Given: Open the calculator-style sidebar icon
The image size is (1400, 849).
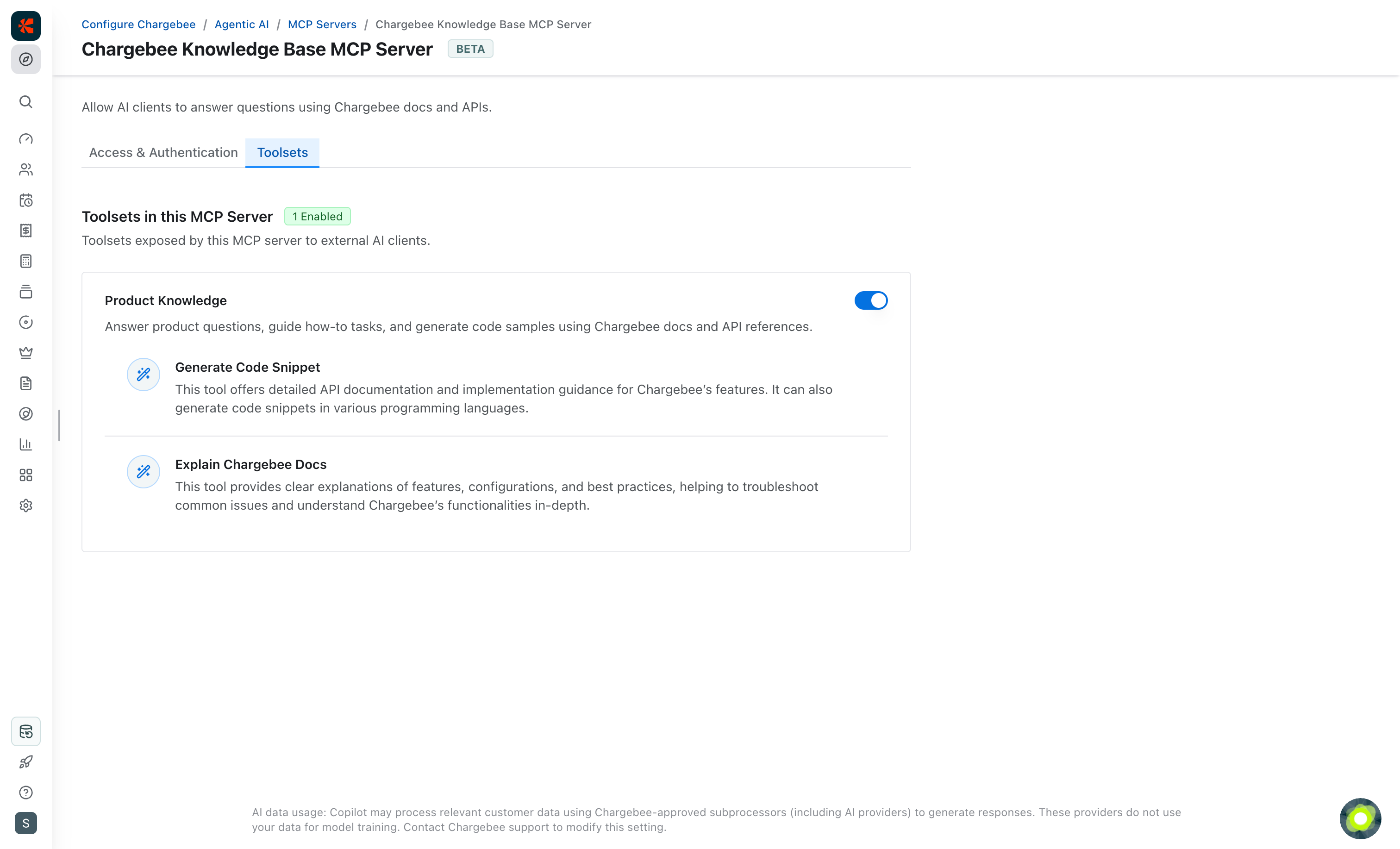Looking at the screenshot, I should pyautogui.click(x=25, y=262).
